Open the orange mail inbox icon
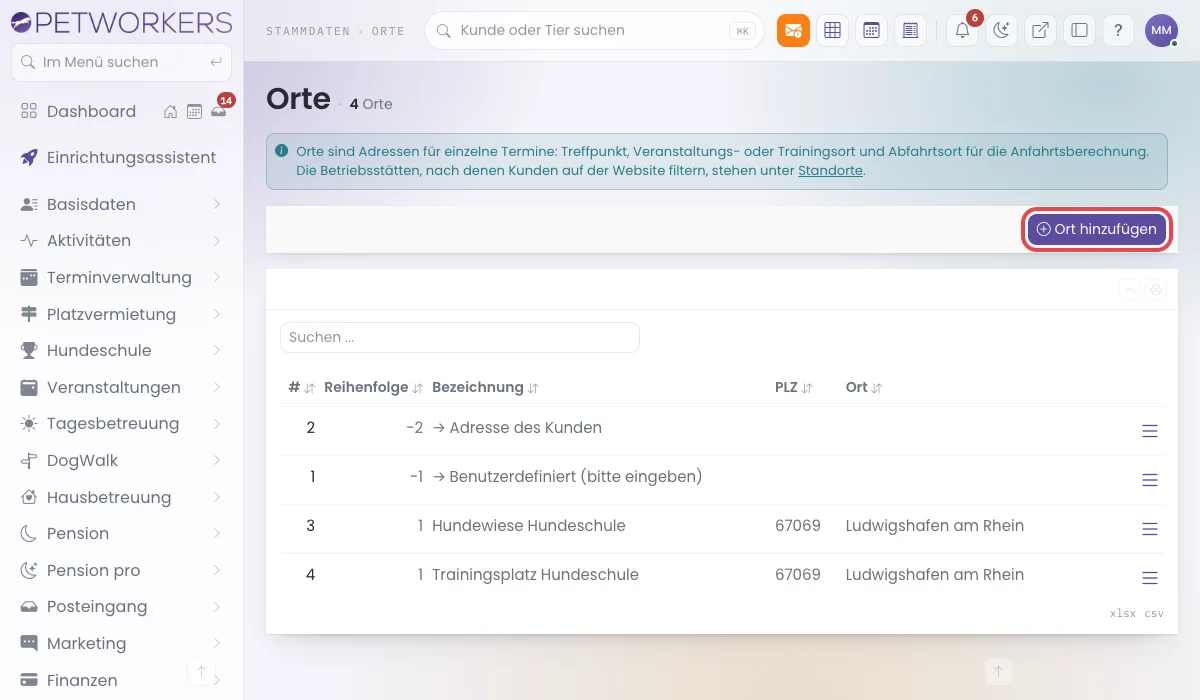 tap(793, 31)
